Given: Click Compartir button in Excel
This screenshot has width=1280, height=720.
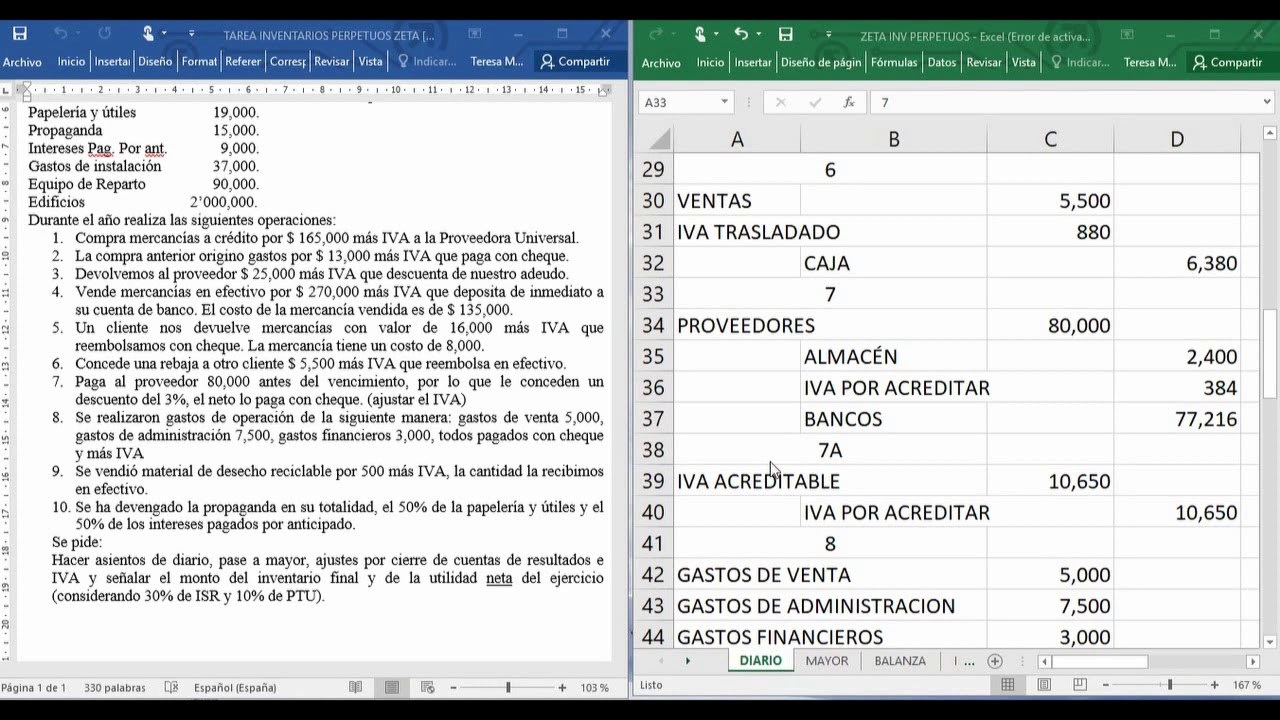Looking at the screenshot, I should 1227,62.
